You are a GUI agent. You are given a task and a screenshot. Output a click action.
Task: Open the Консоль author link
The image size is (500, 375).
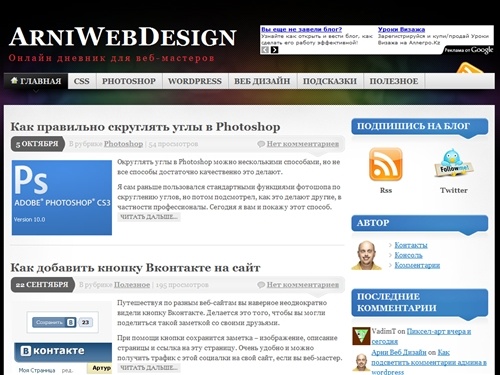pos(408,255)
